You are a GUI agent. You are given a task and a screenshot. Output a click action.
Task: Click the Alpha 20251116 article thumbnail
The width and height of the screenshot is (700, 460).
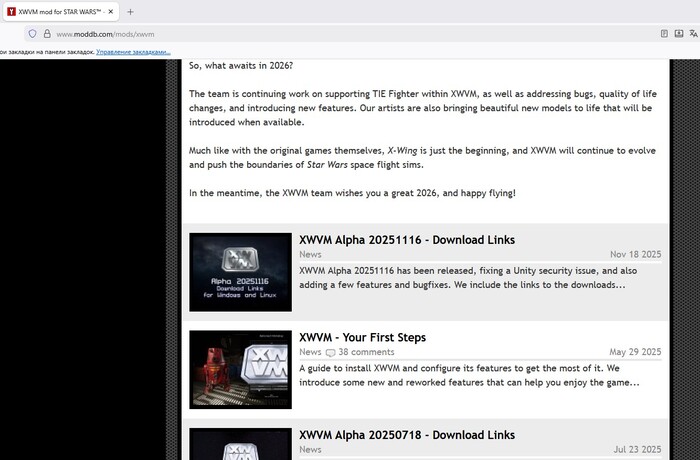click(x=240, y=271)
